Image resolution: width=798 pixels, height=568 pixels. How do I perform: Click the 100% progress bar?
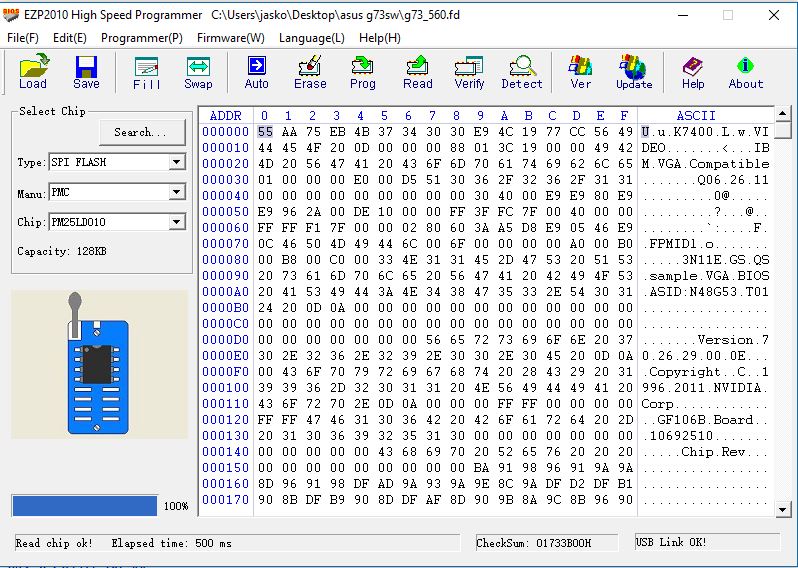click(85, 506)
